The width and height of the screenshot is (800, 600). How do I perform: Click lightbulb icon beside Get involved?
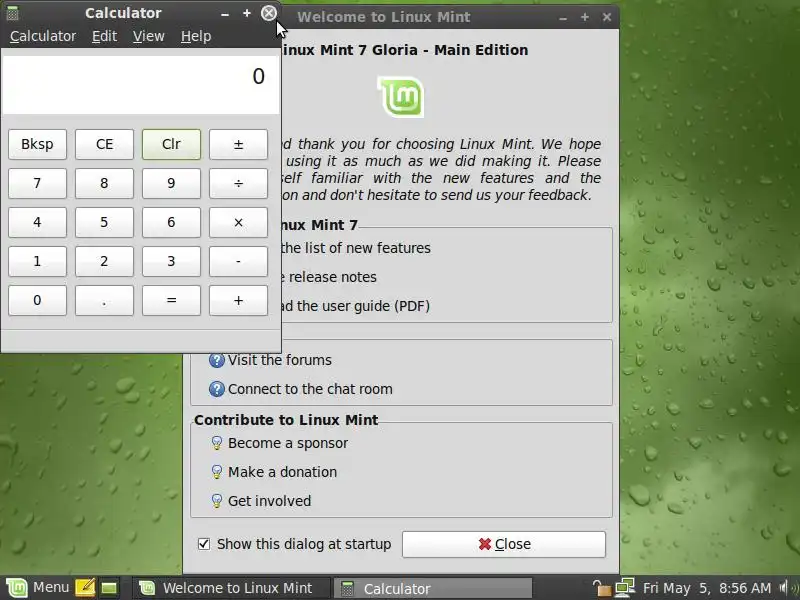[x=216, y=502]
